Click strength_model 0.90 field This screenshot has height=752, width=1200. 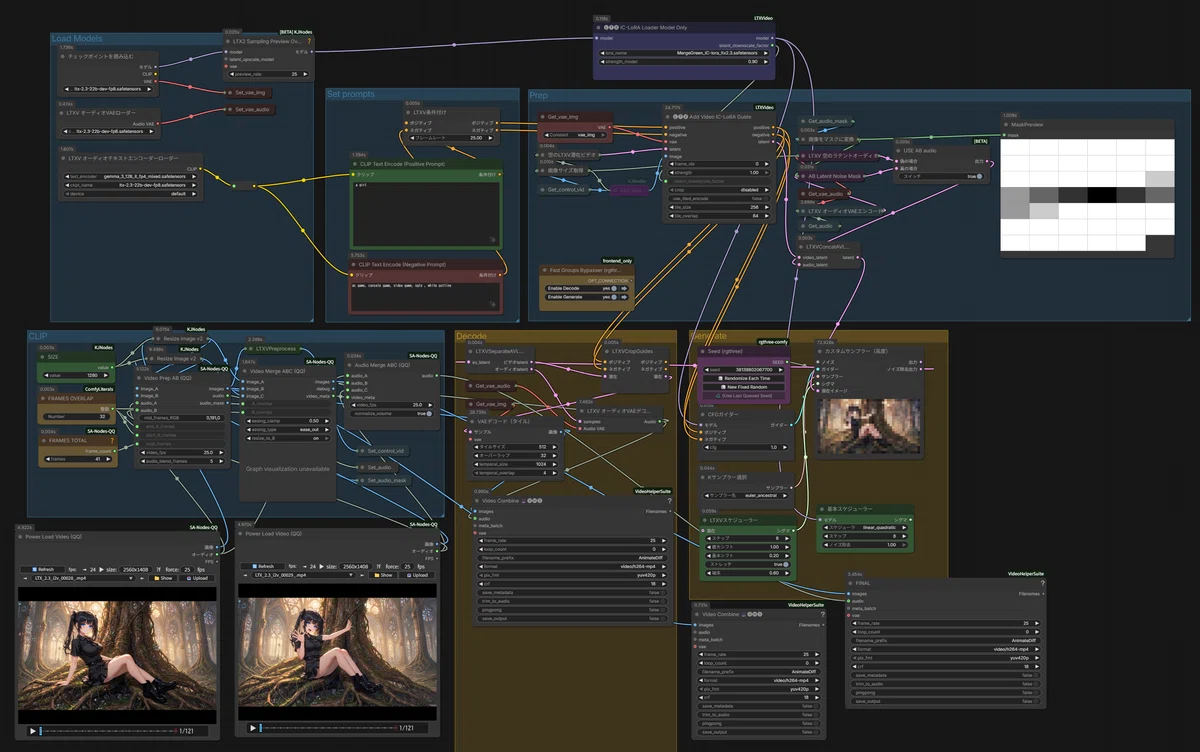(x=684, y=61)
